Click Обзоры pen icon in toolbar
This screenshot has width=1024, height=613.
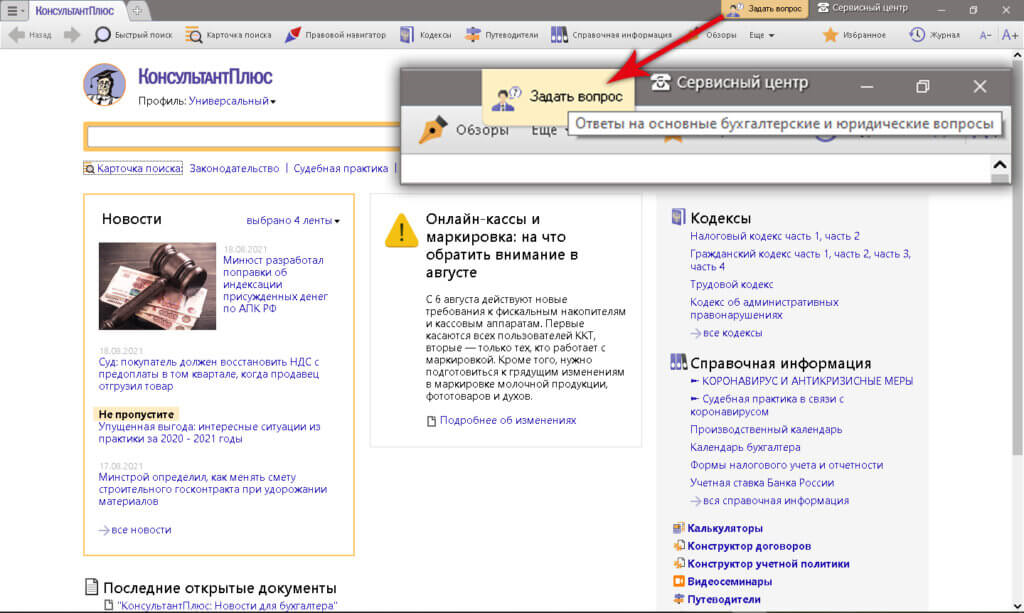click(696, 35)
